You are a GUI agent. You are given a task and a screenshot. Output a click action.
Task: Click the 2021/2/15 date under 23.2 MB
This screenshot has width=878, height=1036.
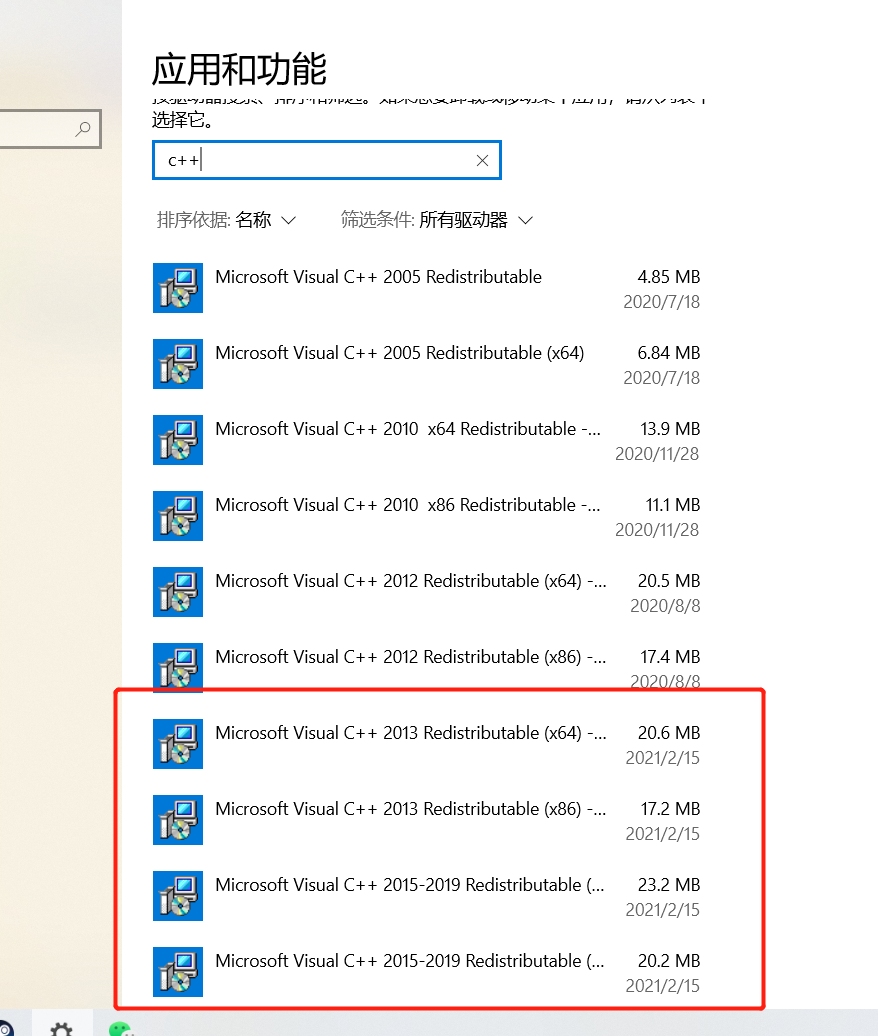663,910
